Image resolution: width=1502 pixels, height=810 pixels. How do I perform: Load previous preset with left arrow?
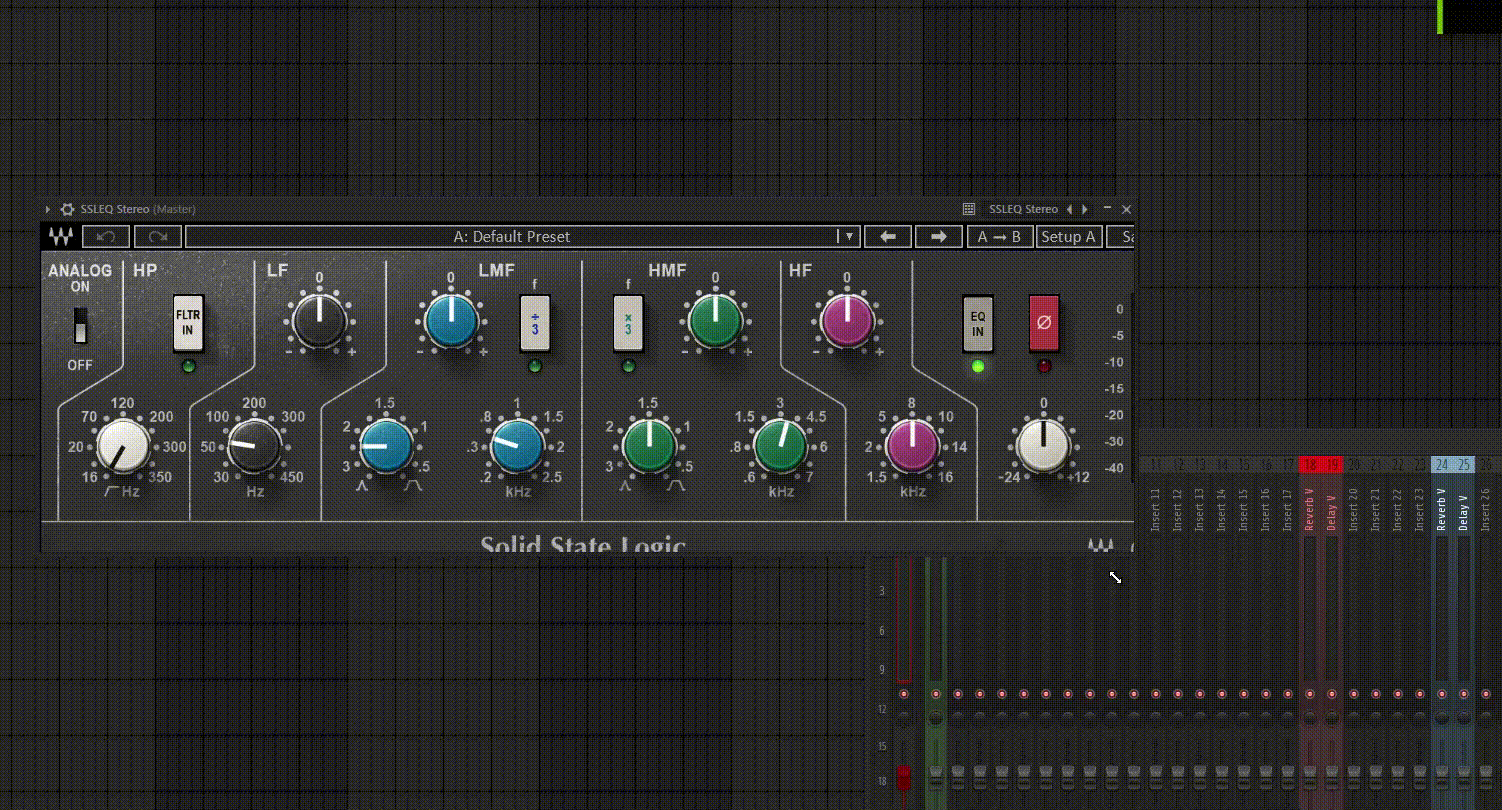click(x=887, y=237)
